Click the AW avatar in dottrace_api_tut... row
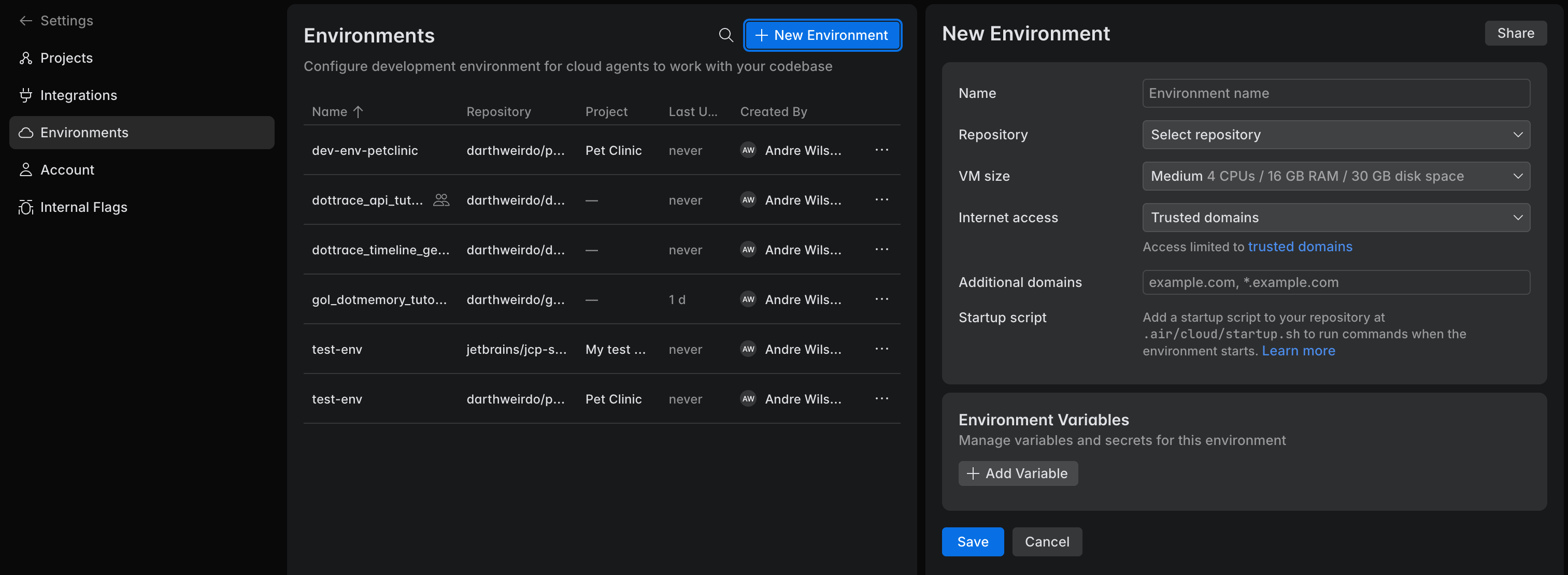The width and height of the screenshot is (1568, 575). click(748, 199)
